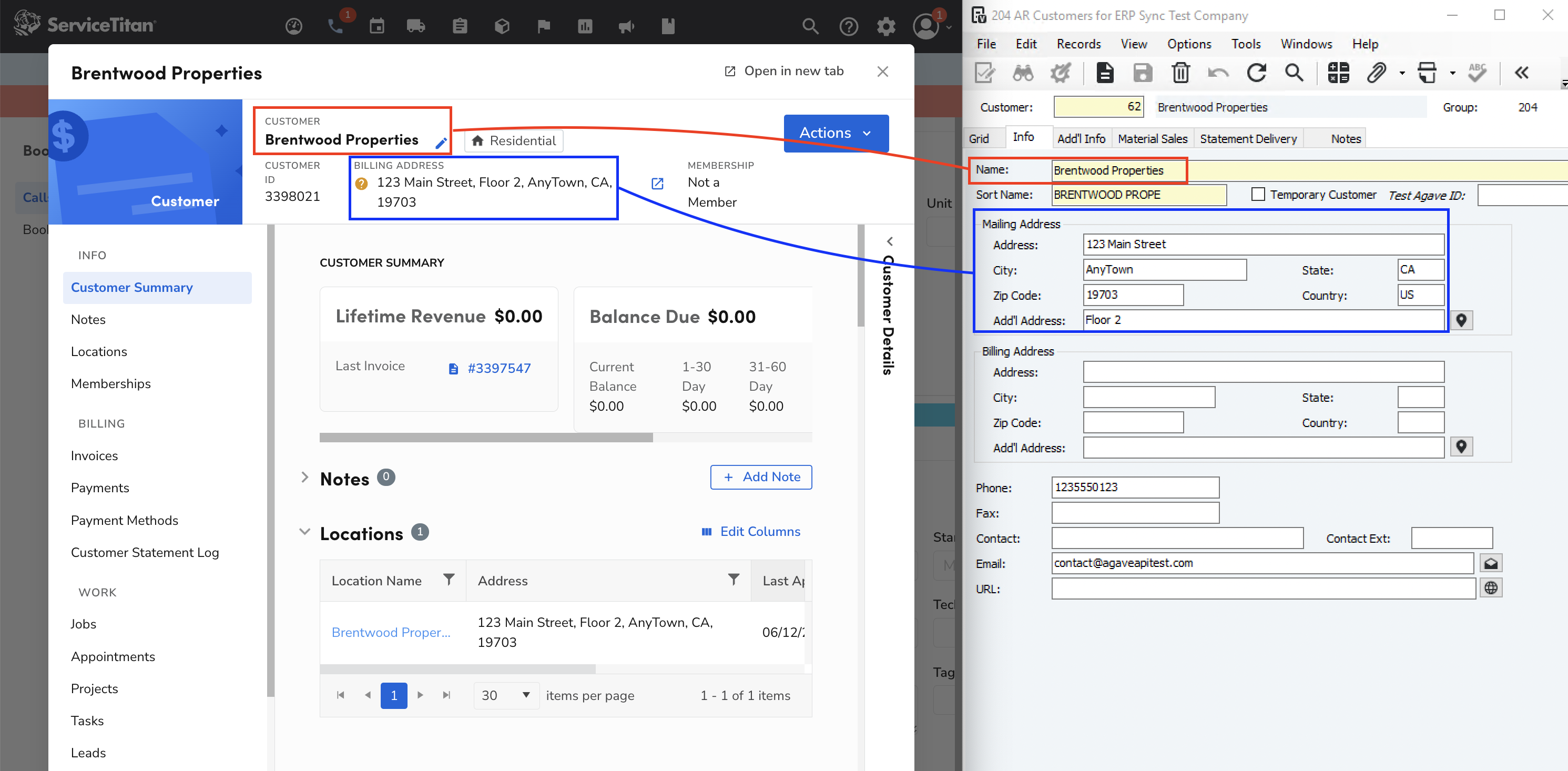1568x771 pixels.
Task: Switch to the Add'l Info tab
Action: pos(1081,139)
